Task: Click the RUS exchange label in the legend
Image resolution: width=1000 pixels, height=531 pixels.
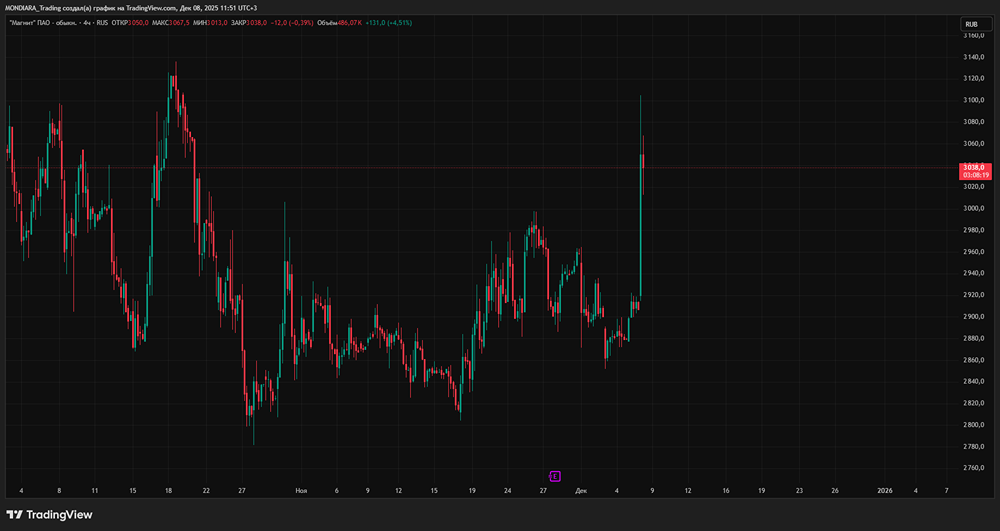Action: click(102, 23)
